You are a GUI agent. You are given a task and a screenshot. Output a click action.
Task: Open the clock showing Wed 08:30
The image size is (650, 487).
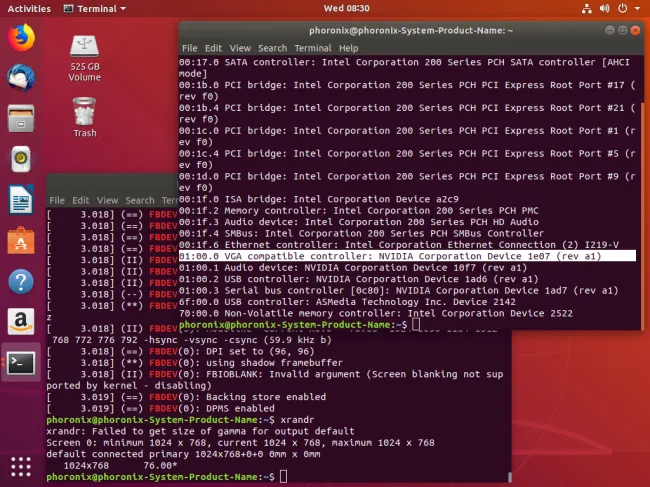click(x=347, y=8)
